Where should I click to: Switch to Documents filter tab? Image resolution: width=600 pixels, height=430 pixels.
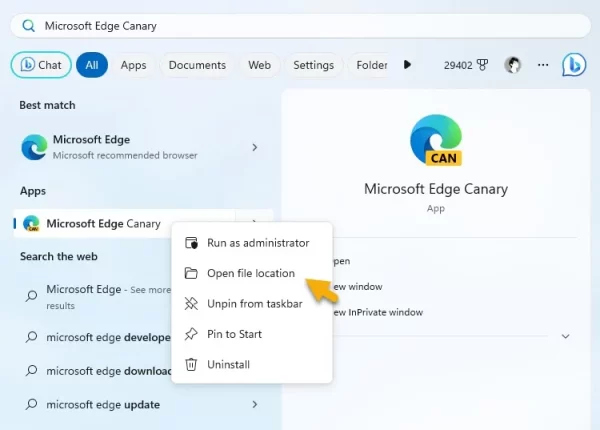[x=197, y=65]
